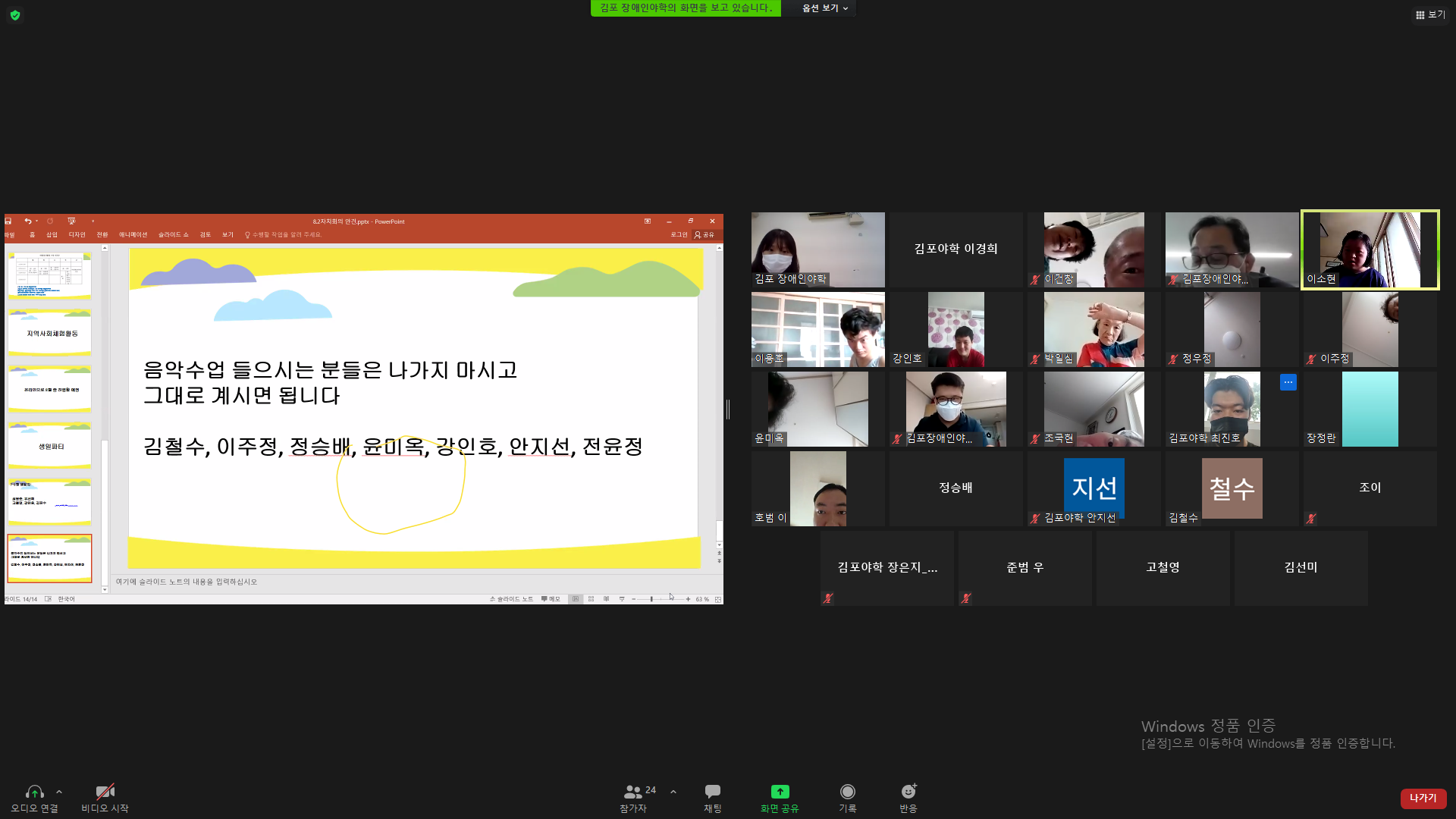Select the 김포야학 이경희 participant tile
Image resolution: width=1456 pixels, height=819 pixels.
pyautogui.click(x=955, y=249)
